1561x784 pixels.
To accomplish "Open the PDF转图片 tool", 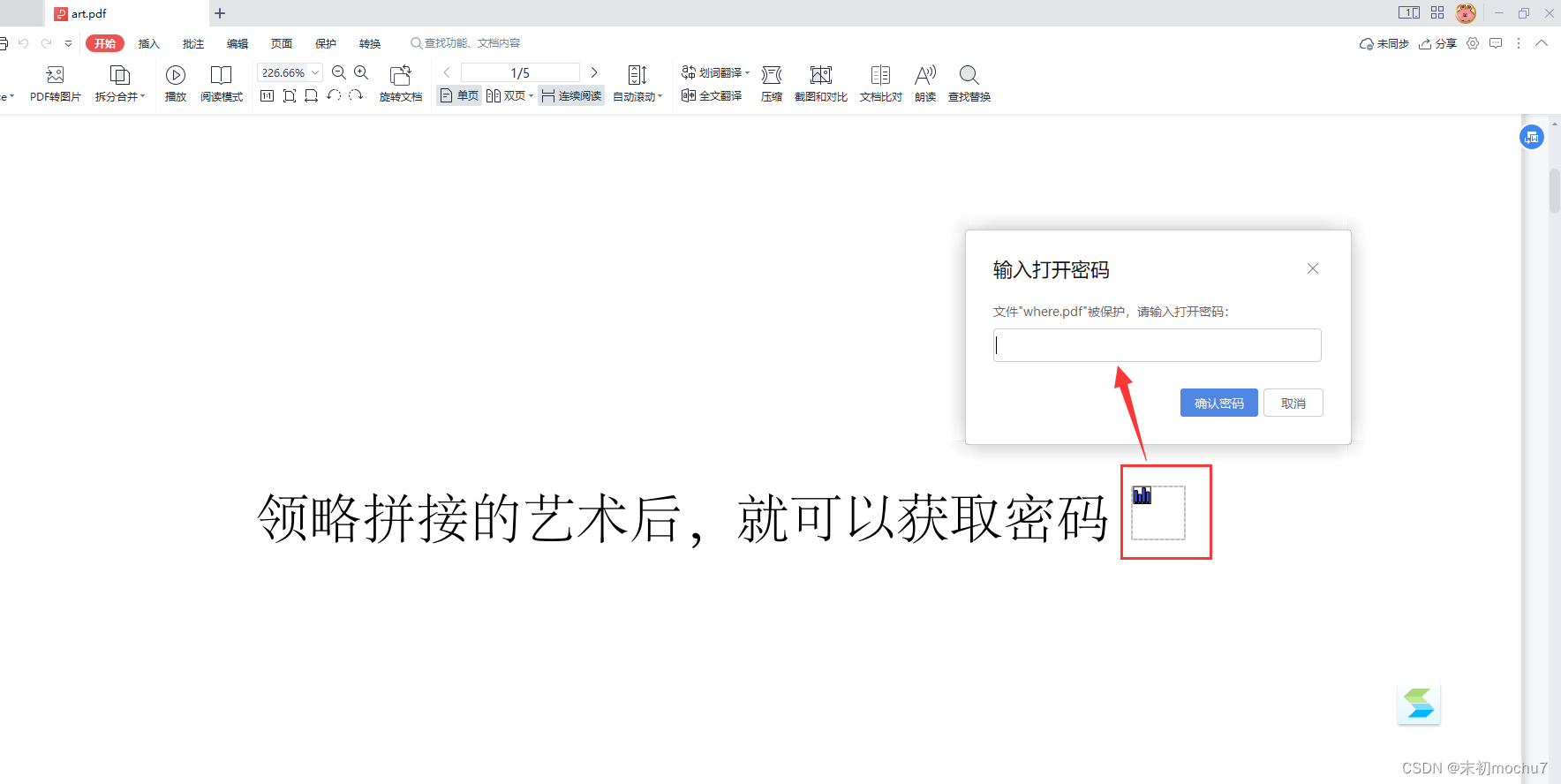I will [55, 84].
